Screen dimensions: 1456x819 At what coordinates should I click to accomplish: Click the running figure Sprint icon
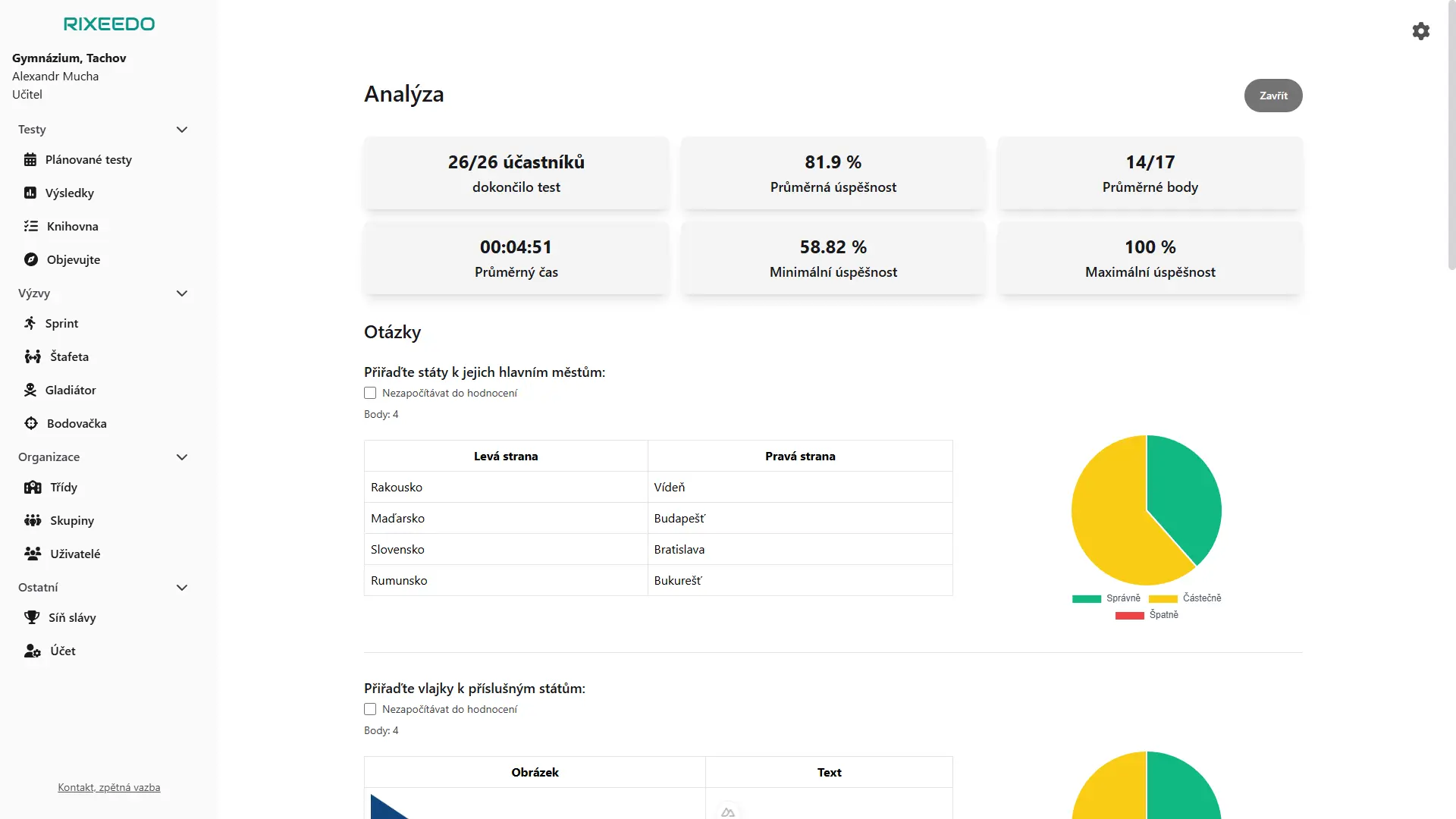click(30, 324)
